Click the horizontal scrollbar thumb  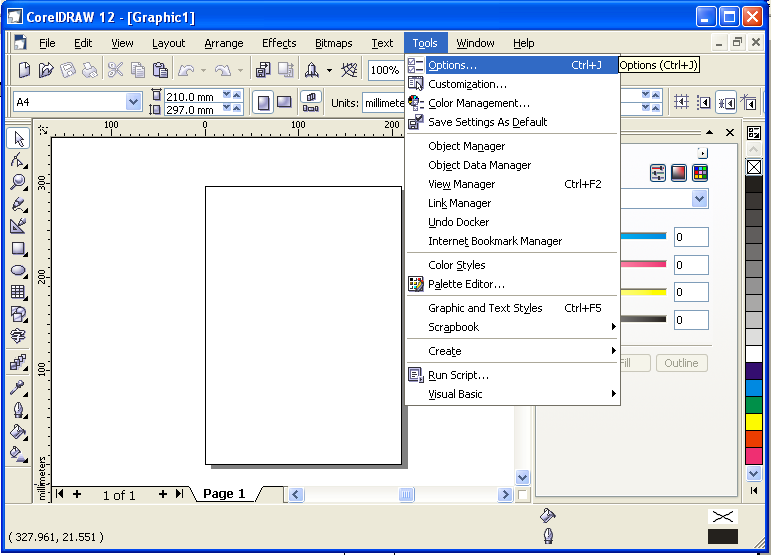pos(406,494)
